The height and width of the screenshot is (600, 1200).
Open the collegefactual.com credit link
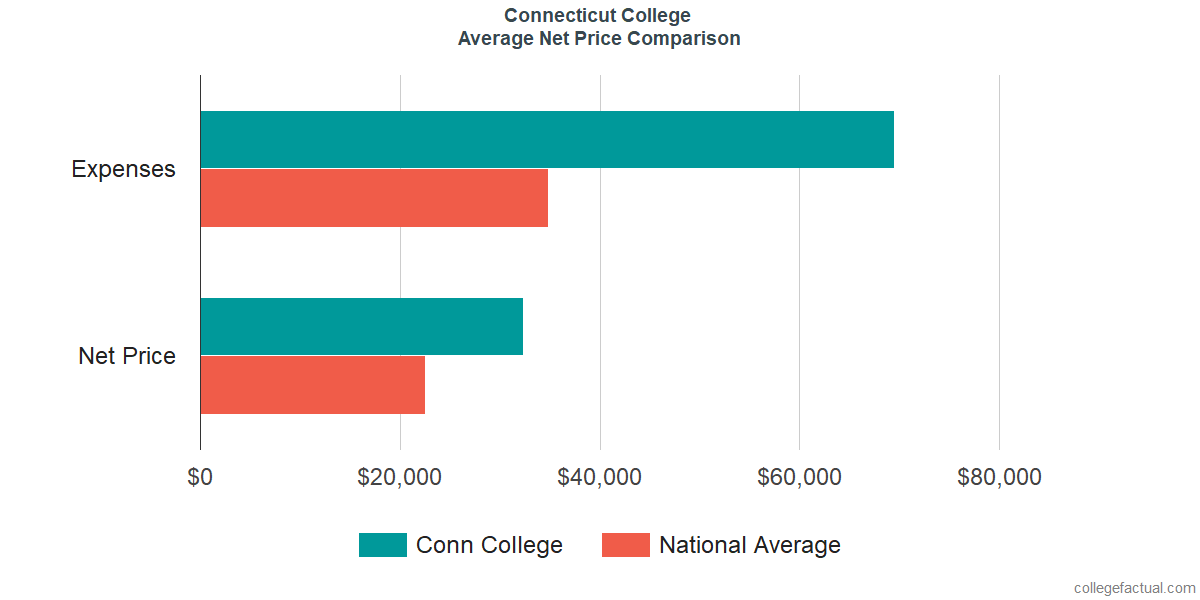click(1134, 588)
